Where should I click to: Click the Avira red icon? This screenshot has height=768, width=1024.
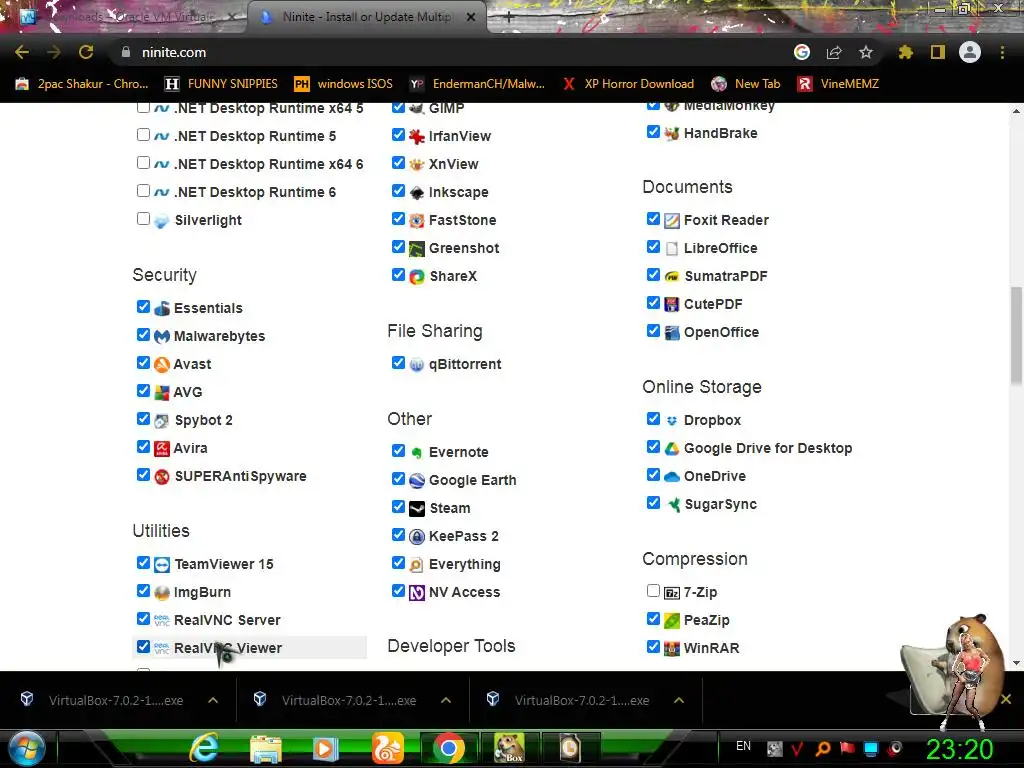(162, 449)
